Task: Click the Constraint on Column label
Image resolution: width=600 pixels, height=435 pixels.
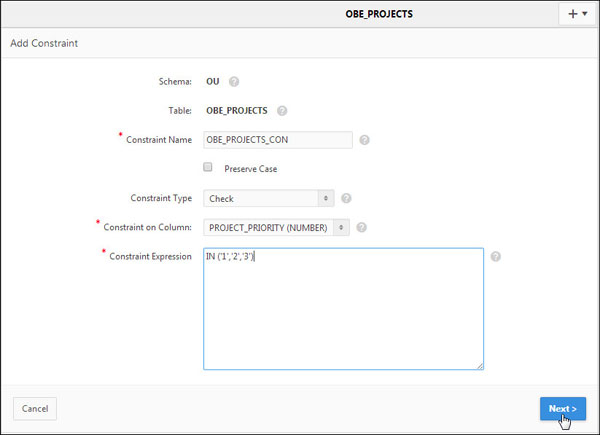Action: pyautogui.click(x=148, y=227)
